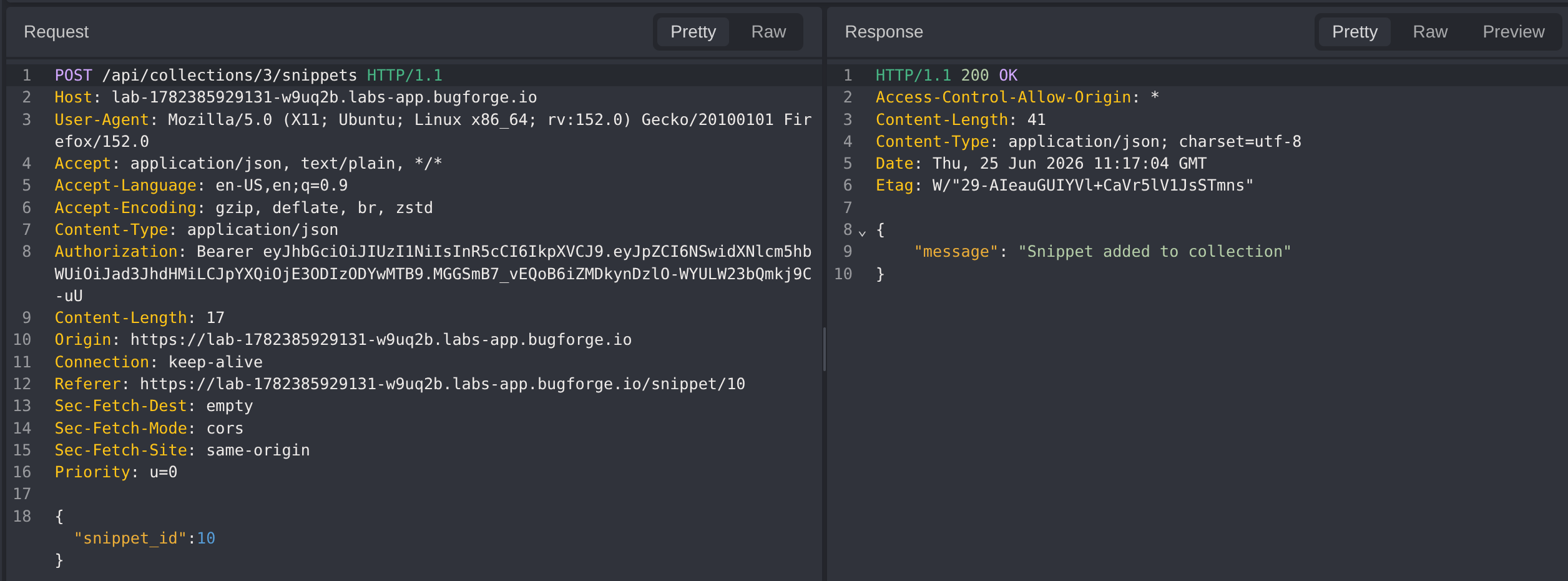This screenshot has width=1568, height=581.
Task: Click the Sec-Fetch-Dest header name
Action: coord(120,406)
